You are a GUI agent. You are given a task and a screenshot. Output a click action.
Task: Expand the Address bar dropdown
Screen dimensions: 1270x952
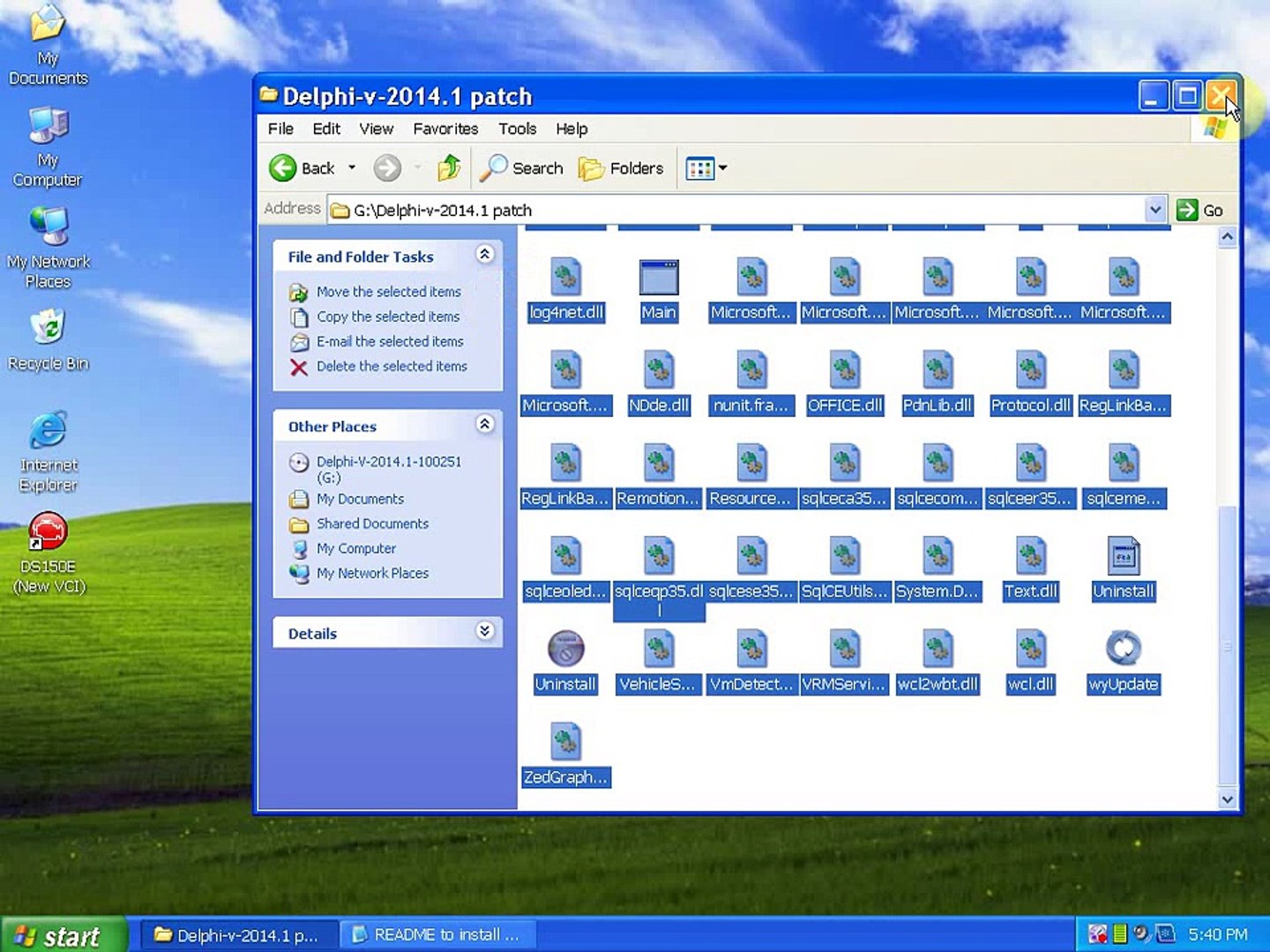pyautogui.click(x=1154, y=210)
